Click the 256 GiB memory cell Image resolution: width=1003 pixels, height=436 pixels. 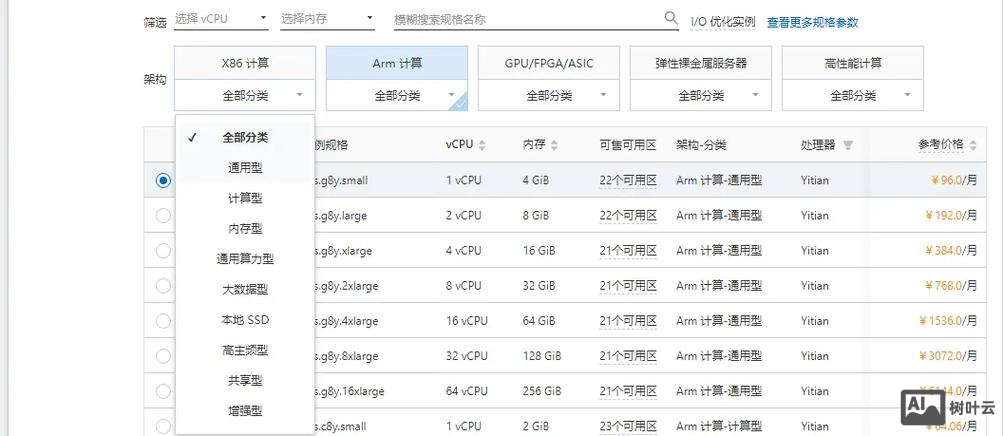pyautogui.click(x=542, y=391)
